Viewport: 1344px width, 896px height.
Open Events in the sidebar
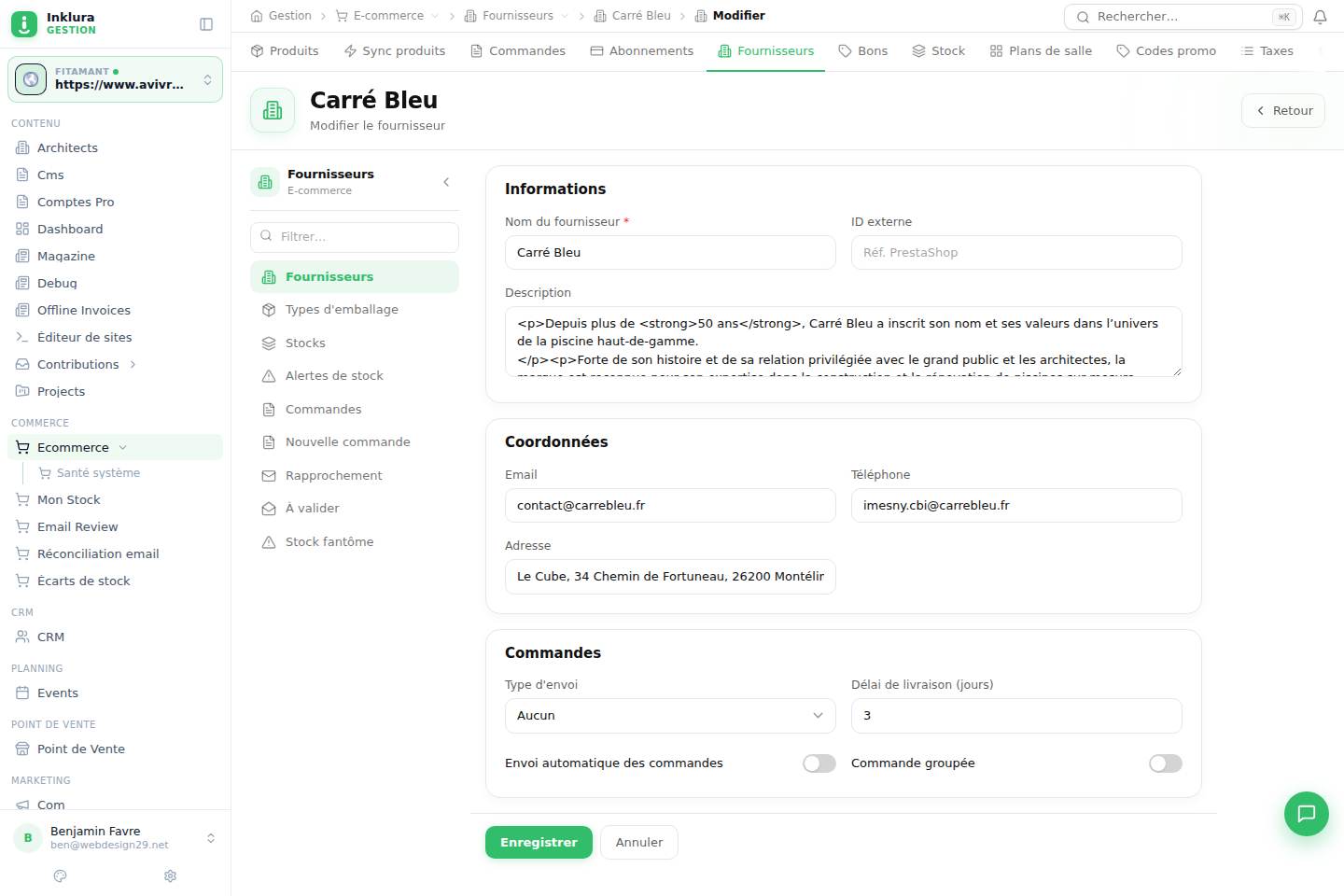tap(115, 693)
